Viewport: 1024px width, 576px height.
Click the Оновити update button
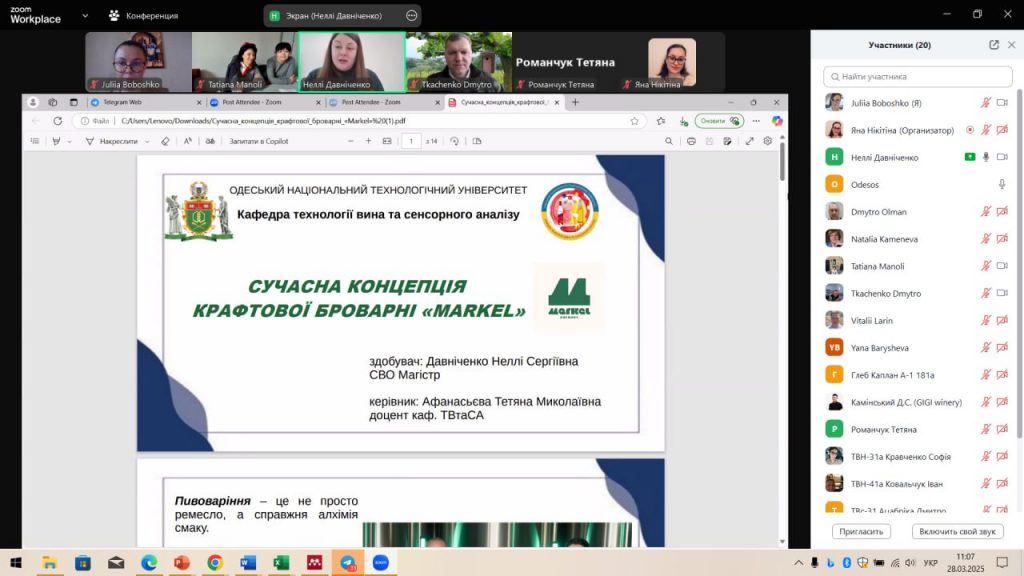pos(719,121)
